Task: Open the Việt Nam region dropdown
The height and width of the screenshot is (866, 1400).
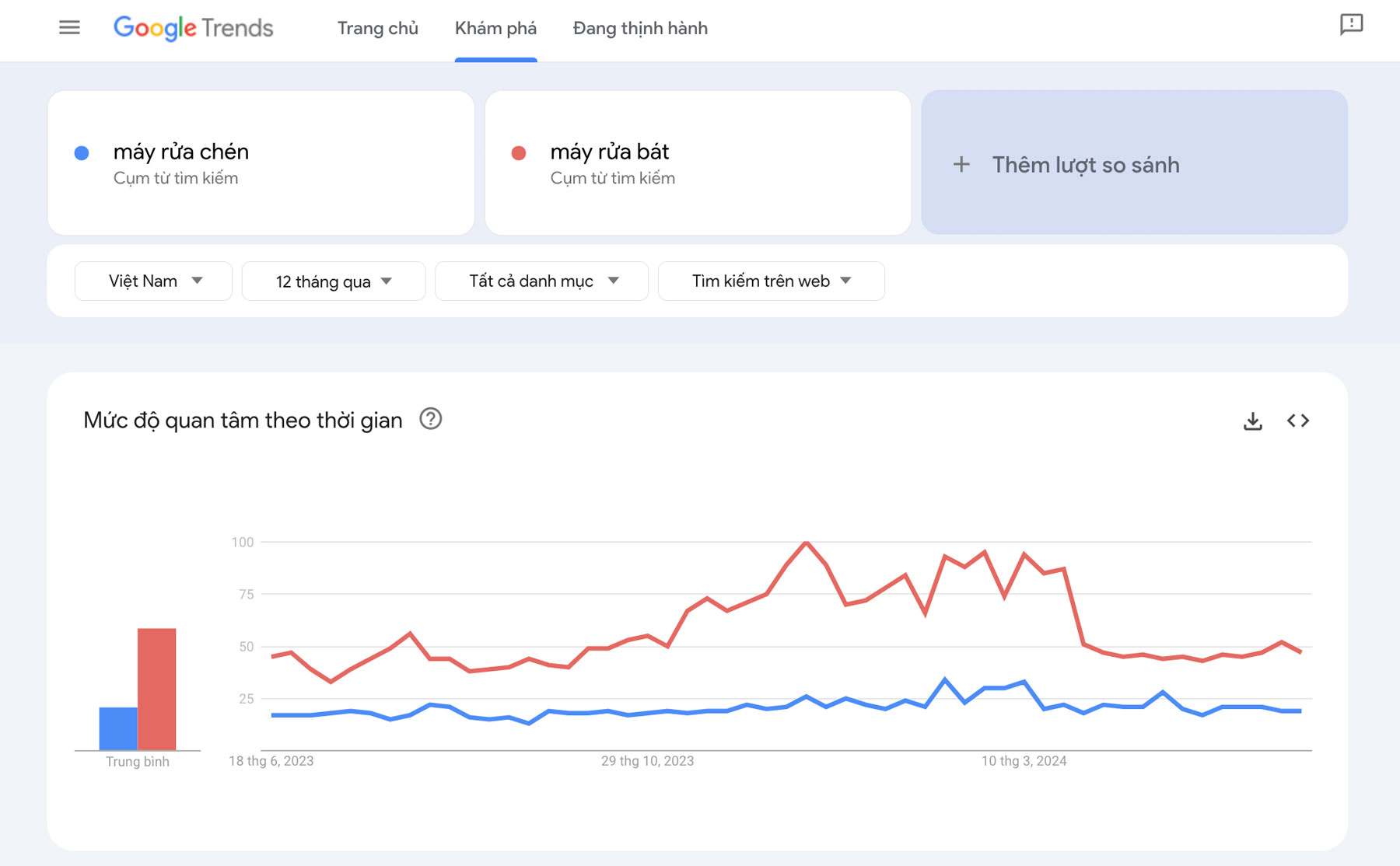Action: click(x=153, y=281)
